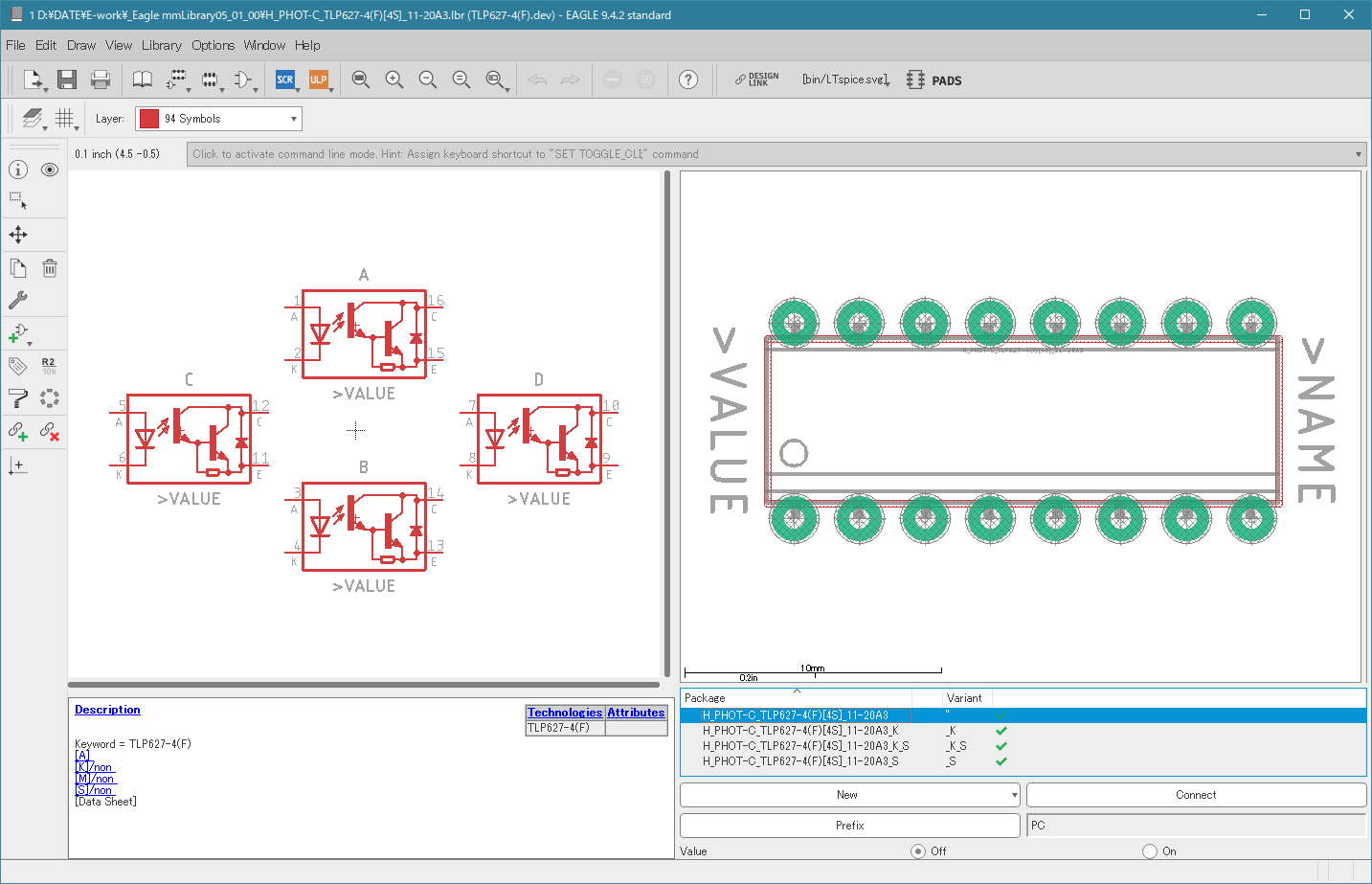1372x884 pixels.
Task: Open the ULP run icon
Action: coord(318,79)
